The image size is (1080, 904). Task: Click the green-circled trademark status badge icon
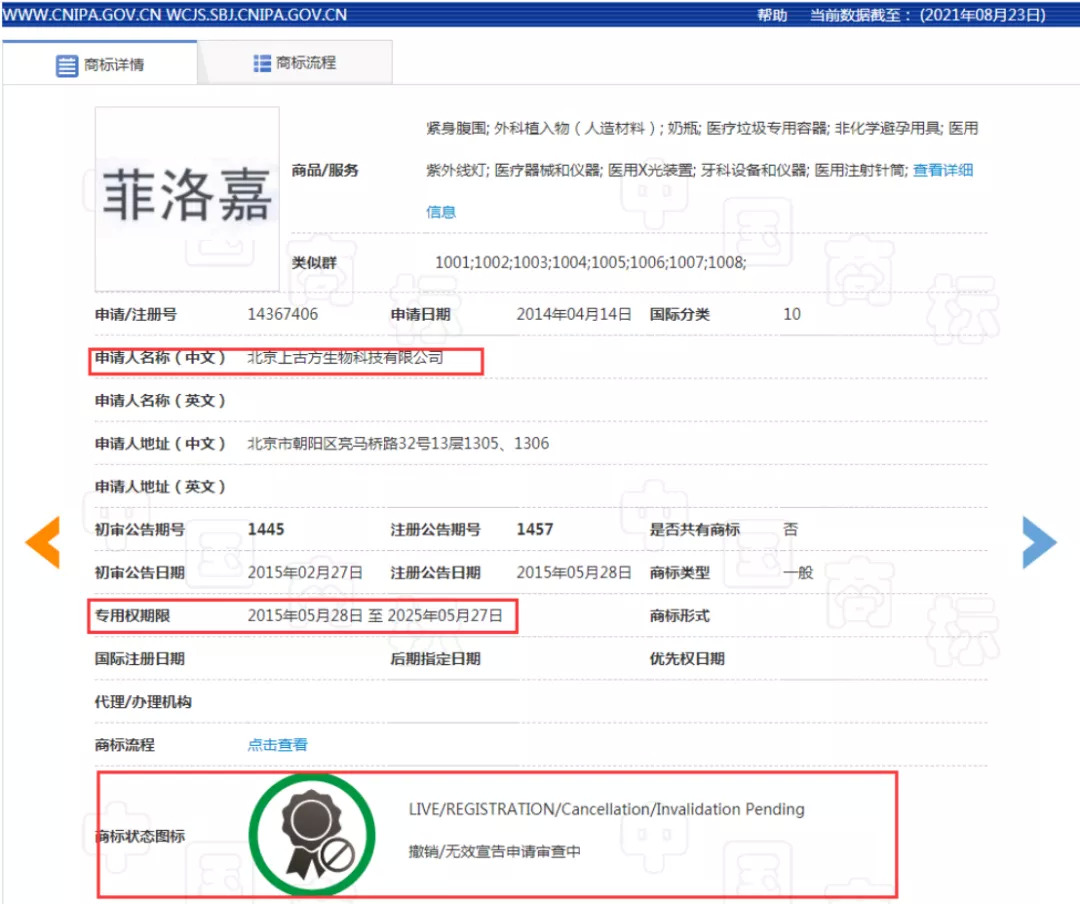click(311, 835)
